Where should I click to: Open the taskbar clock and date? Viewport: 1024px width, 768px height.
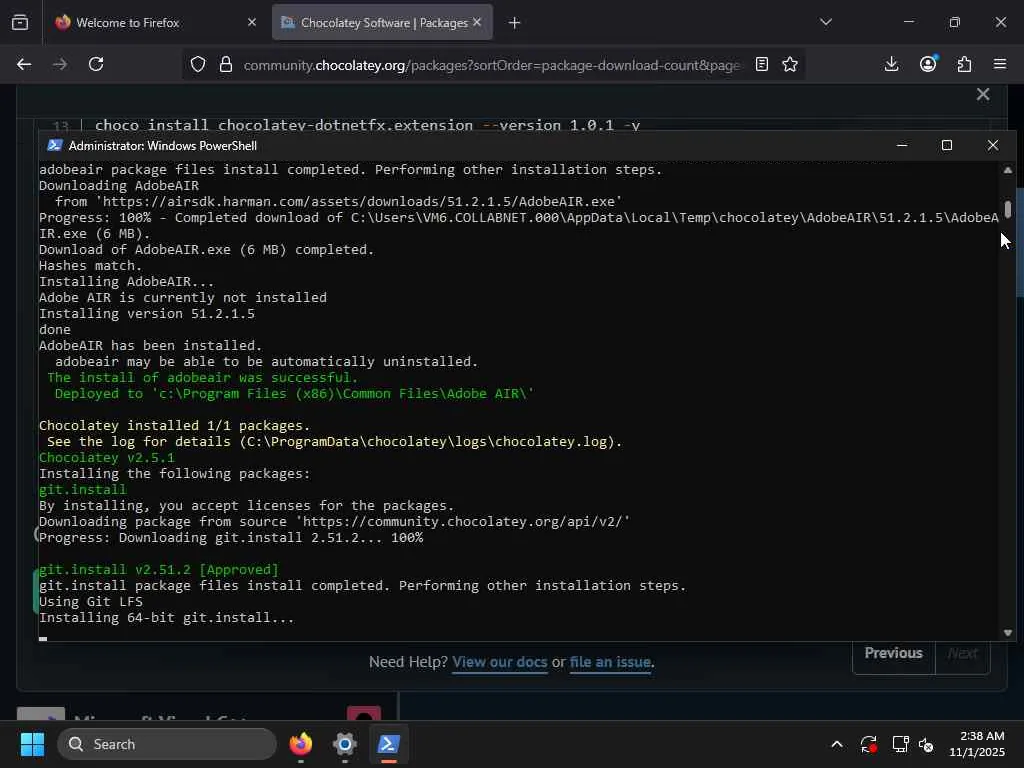click(x=977, y=744)
